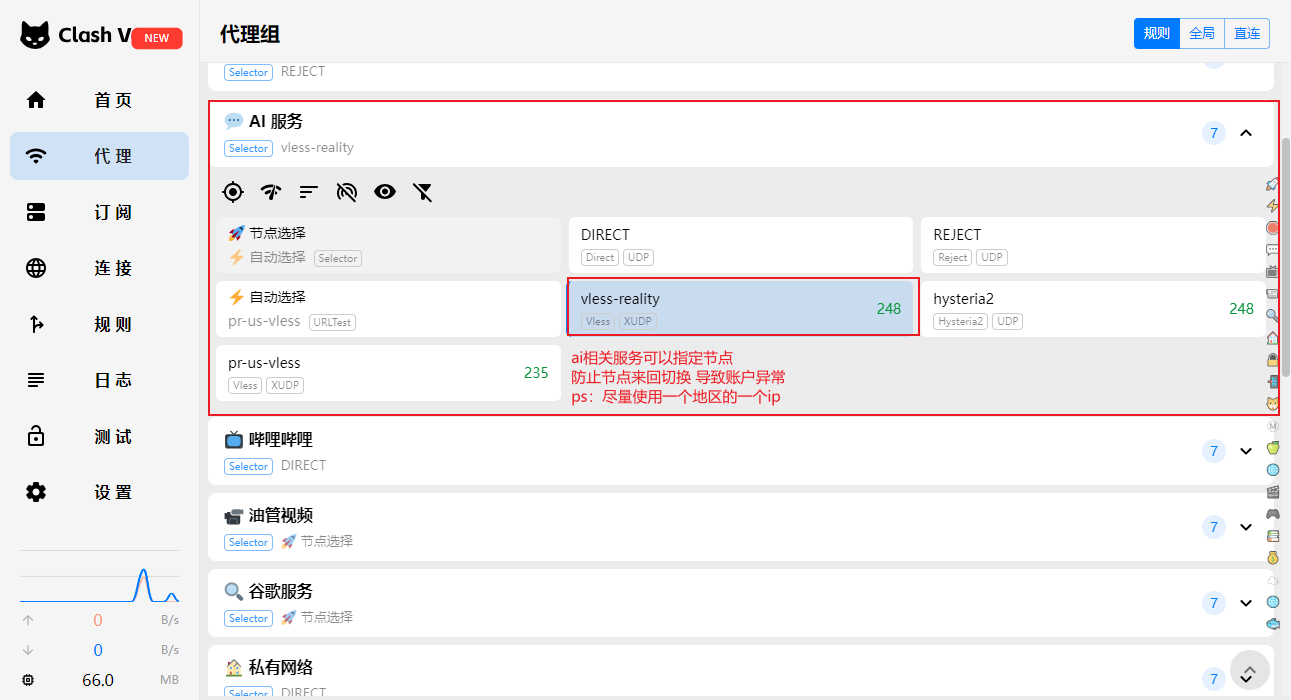
Task: Switch to 全局 global mode
Action: tap(1201, 33)
